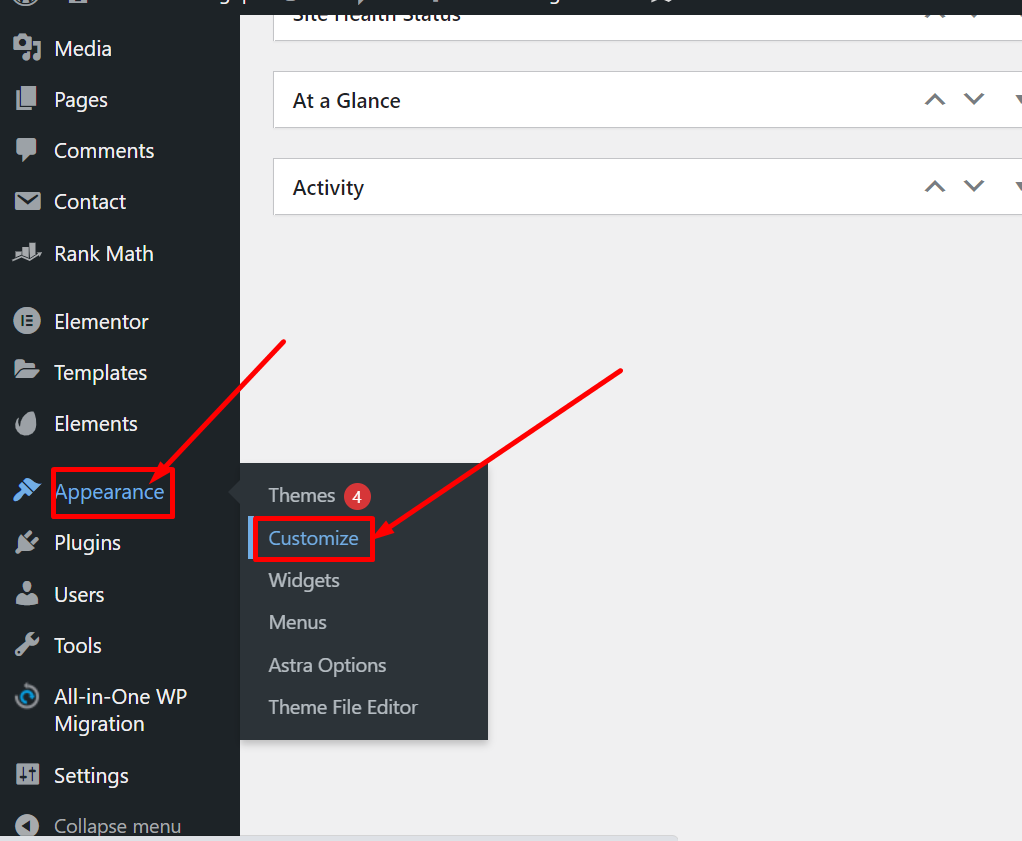Open the Comments menu
The width and height of the screenshot is (1022, 841).
(x=104, y=151)
